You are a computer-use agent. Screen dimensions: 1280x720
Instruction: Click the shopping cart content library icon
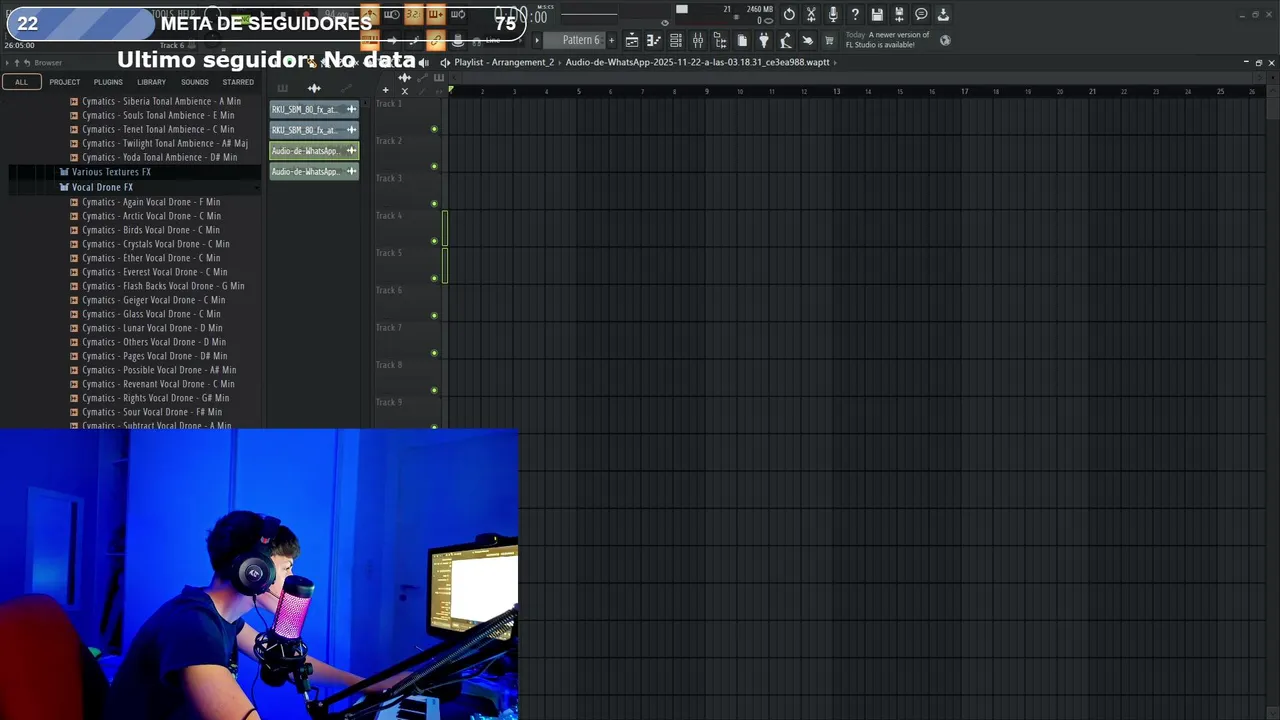click(829, 40)
